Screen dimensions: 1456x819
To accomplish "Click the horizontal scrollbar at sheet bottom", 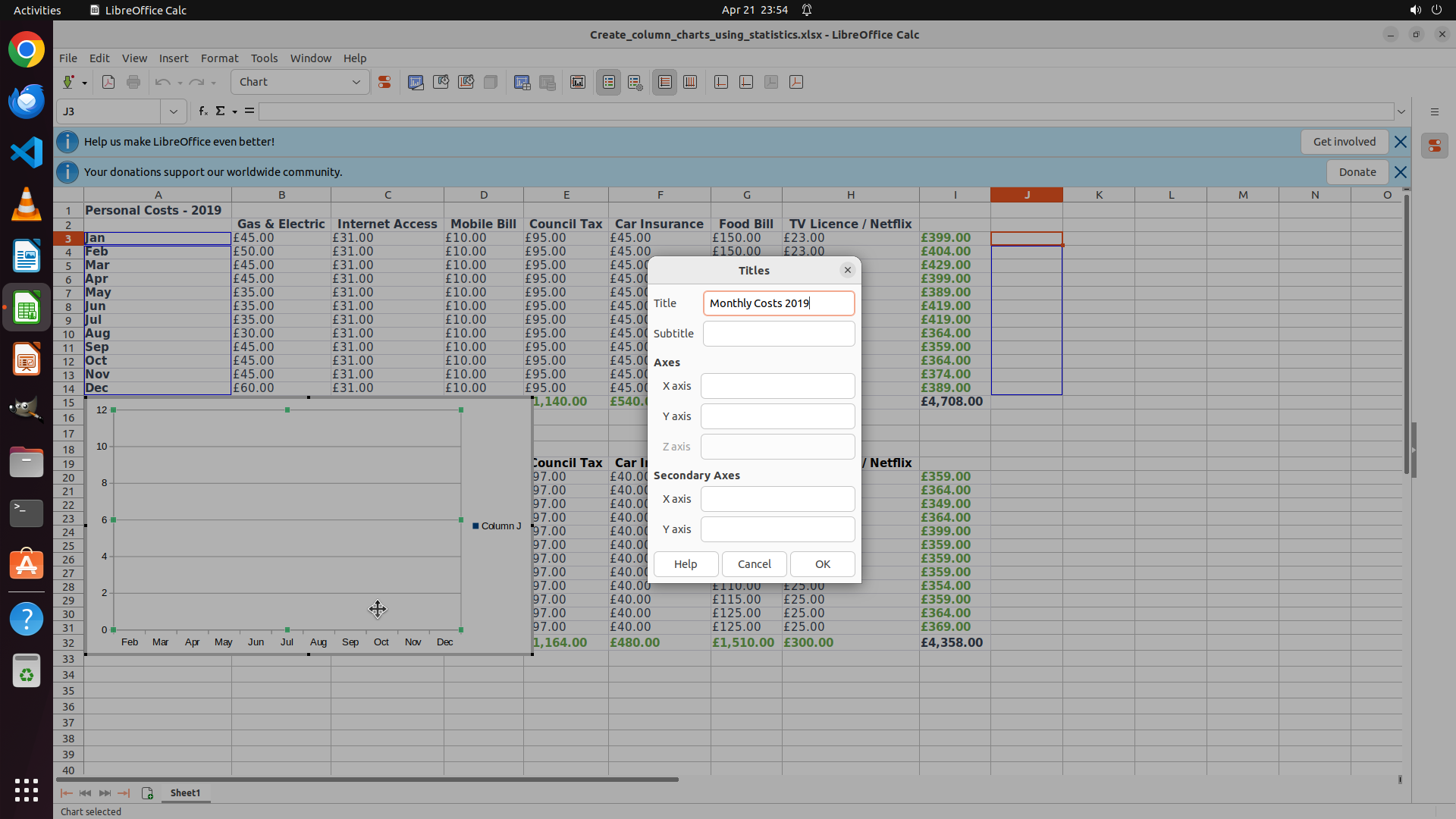I will coord(367,779).
